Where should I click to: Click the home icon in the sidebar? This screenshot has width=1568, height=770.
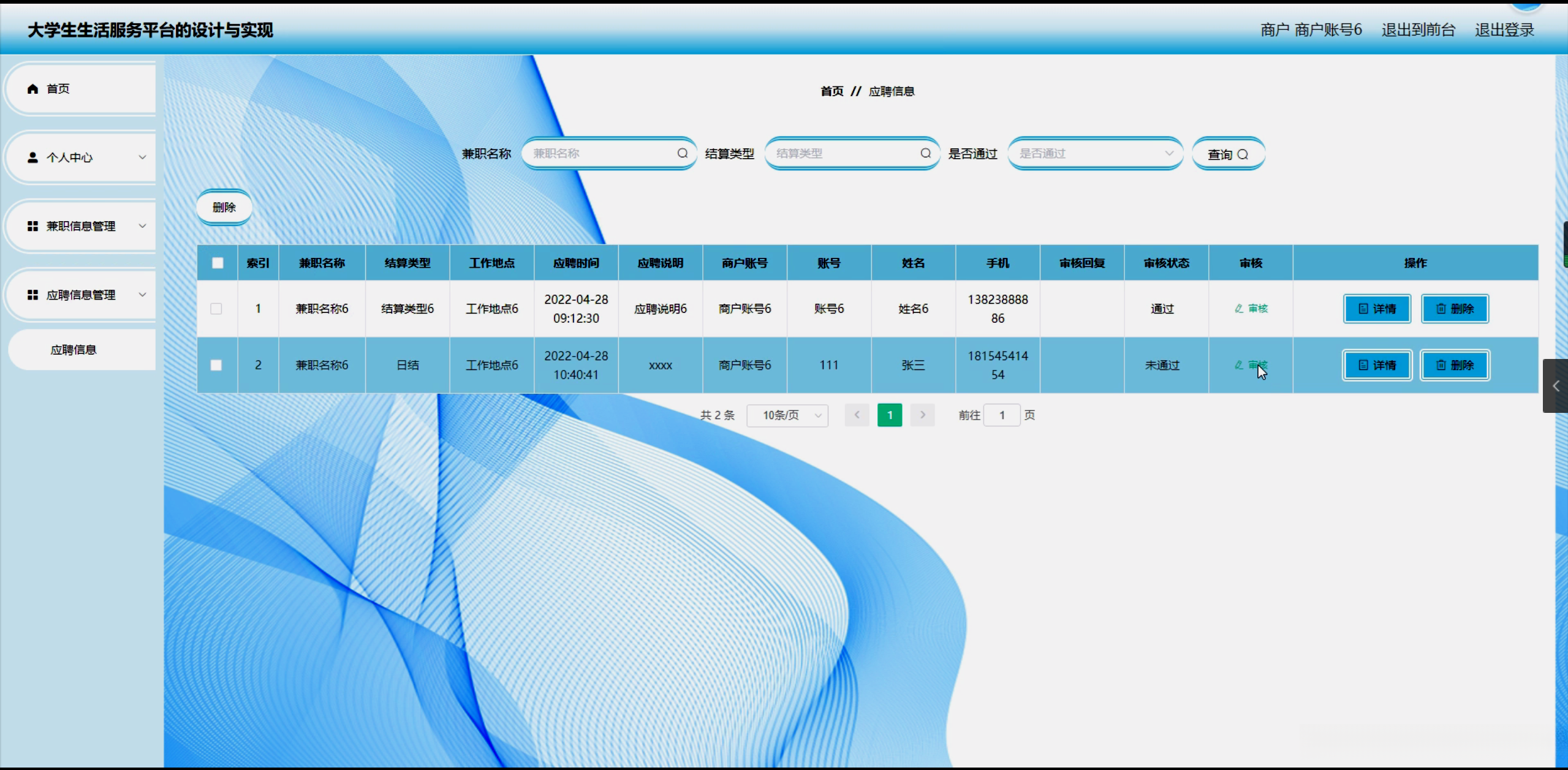pos(32,89)
